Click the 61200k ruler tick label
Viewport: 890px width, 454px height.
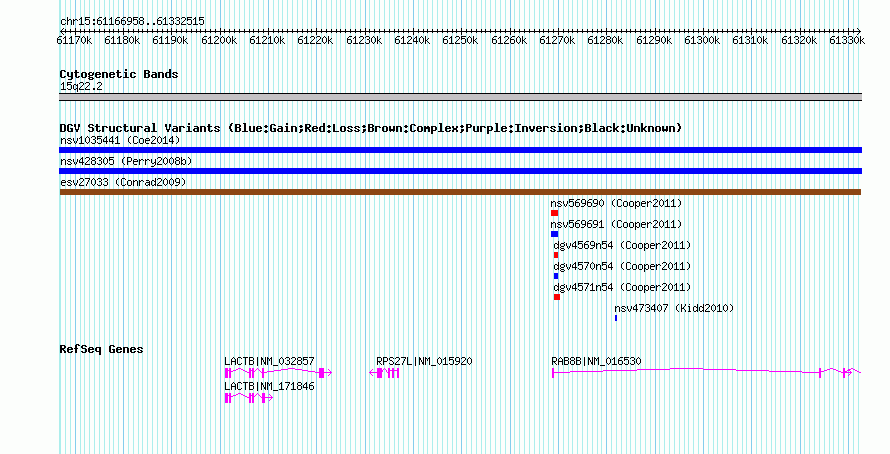coord(219,40)
